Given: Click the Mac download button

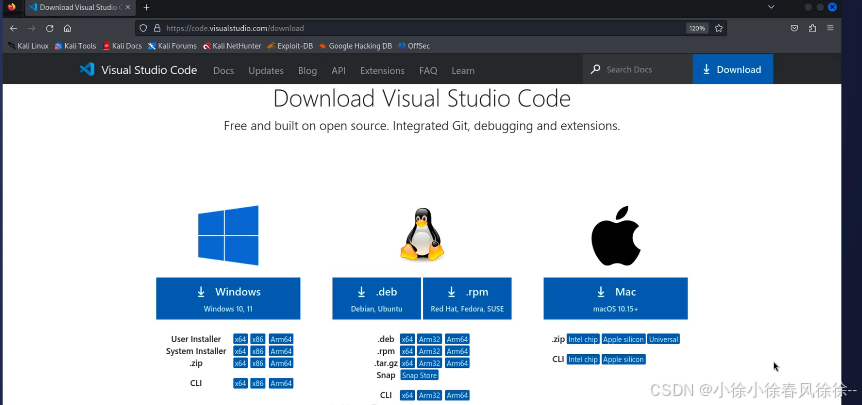Looking at the screenshot, I should (x=615, y=298).
